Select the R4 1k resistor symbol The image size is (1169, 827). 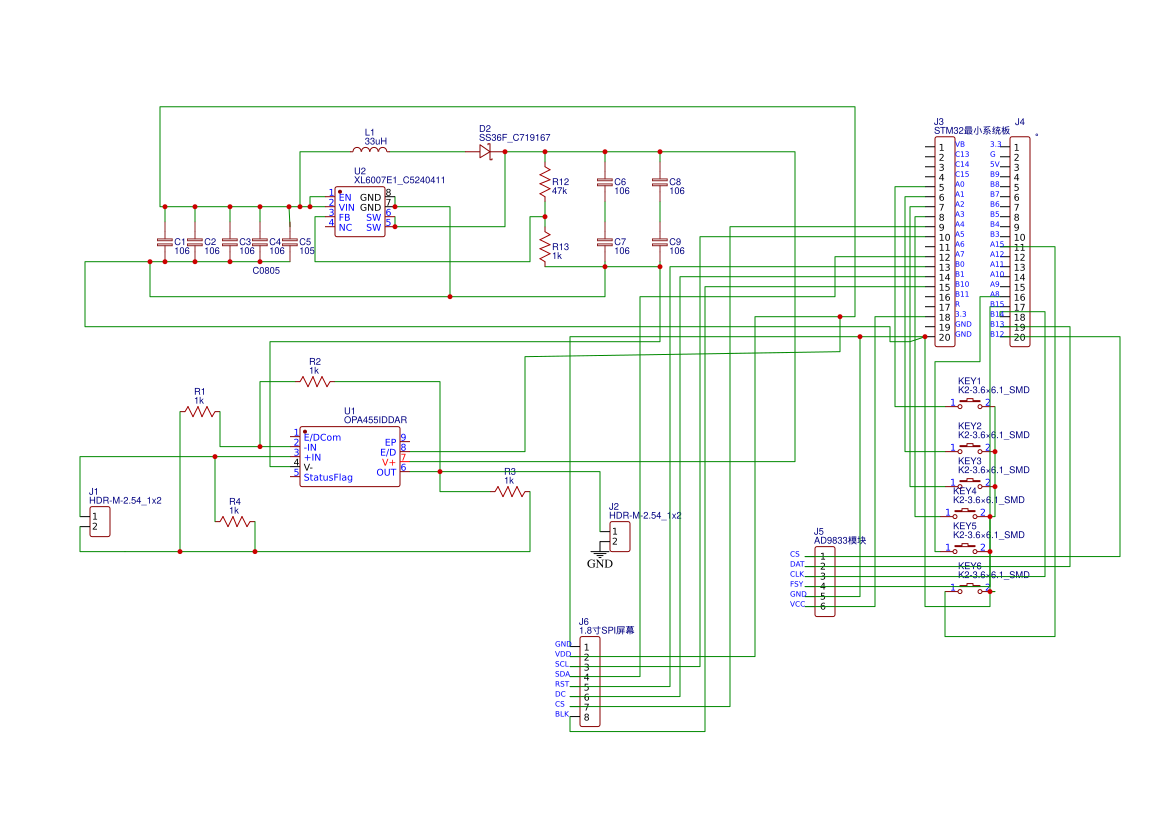[235, 522]
